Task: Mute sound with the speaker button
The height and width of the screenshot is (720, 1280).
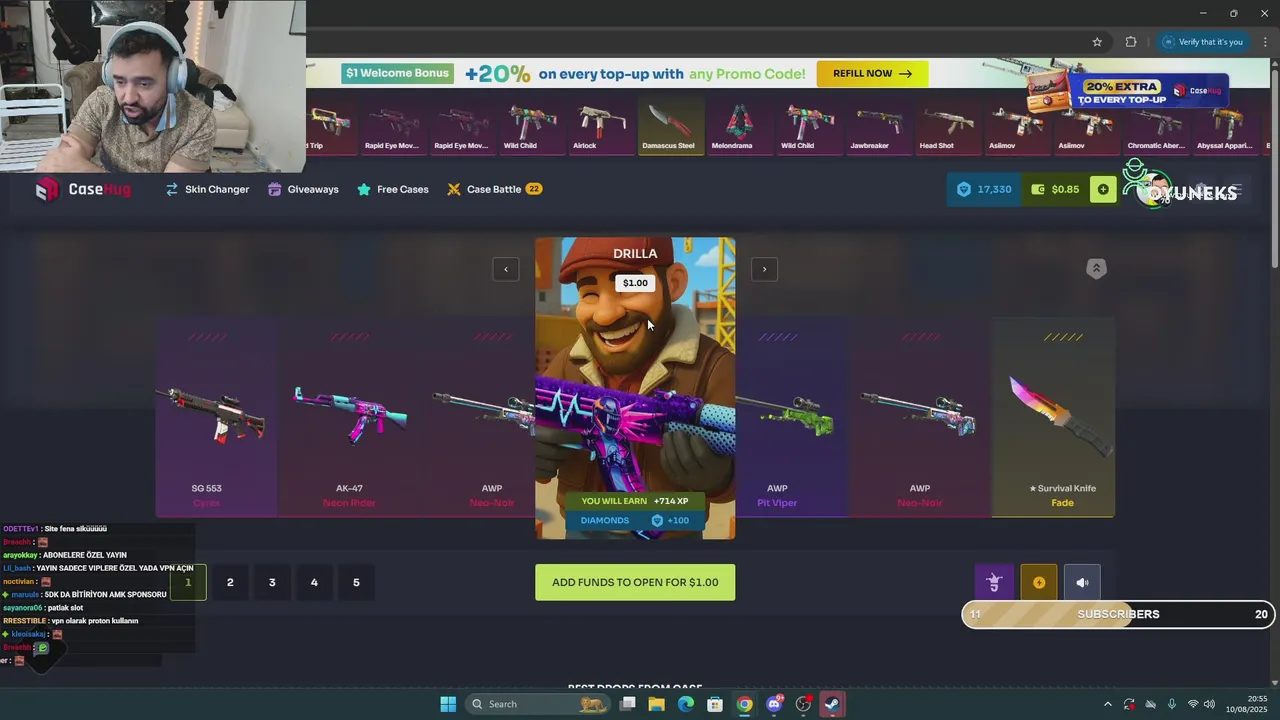Action: [x=1082, y=582]
